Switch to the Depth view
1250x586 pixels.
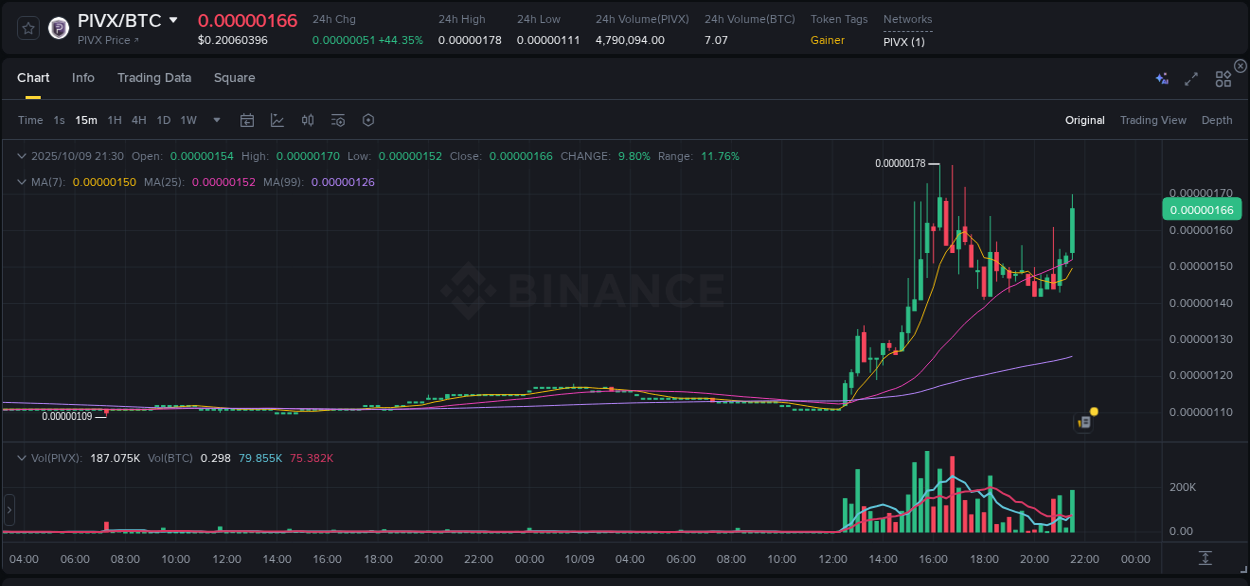tap(1217, 120)
